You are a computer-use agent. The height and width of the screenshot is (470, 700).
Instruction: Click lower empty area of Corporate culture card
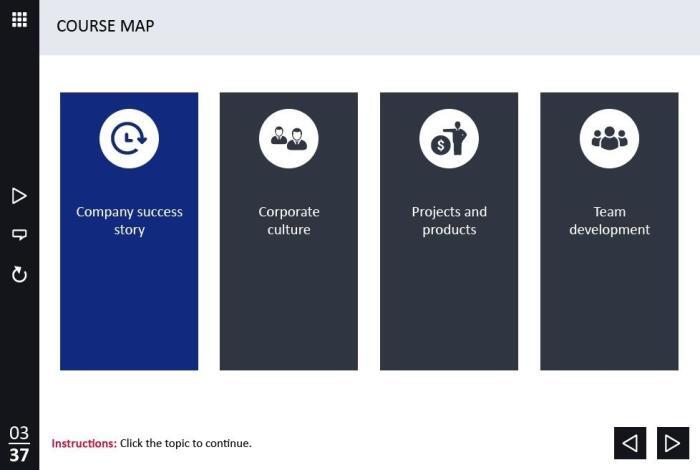coord(289,308)
